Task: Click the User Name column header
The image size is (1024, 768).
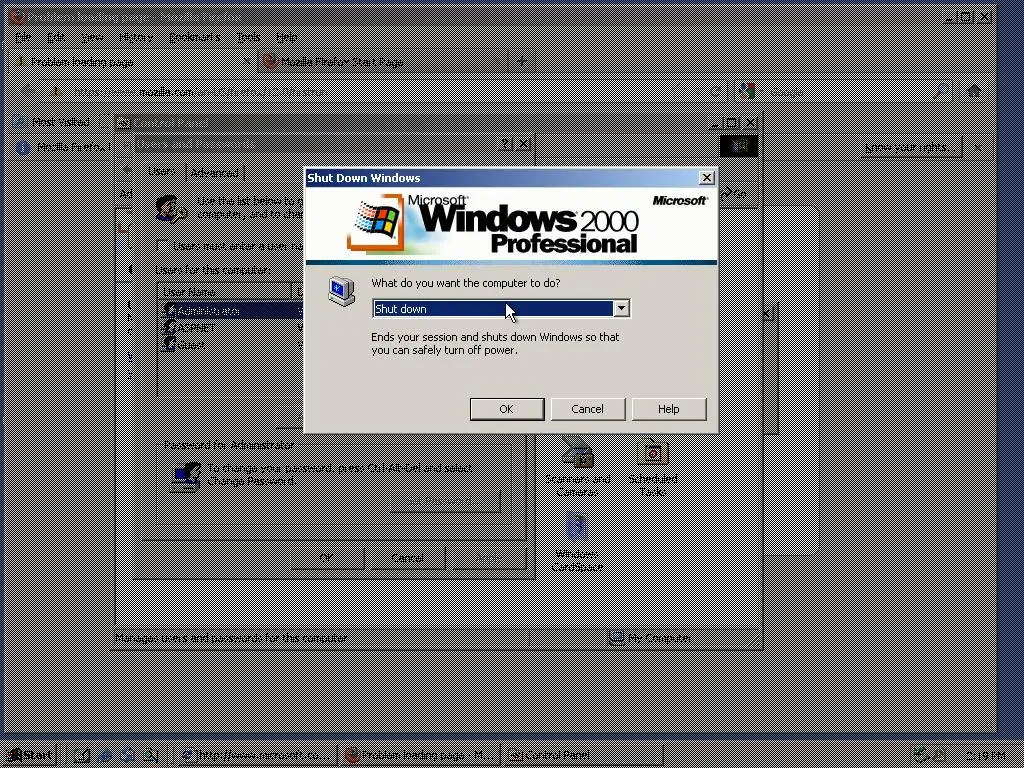Action: point(225,292)
